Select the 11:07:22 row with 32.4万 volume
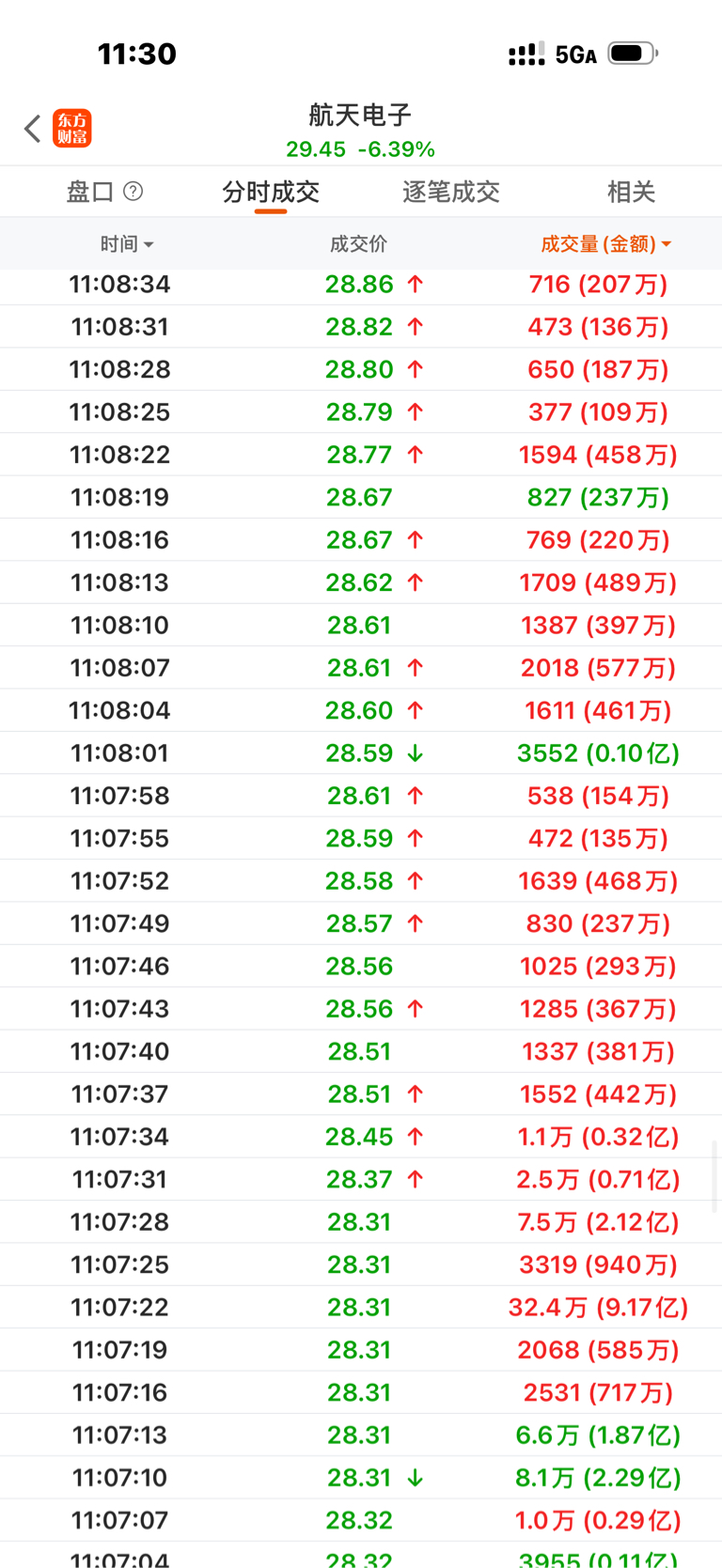The image size is (722, 1568). [x=361, y=1307]
